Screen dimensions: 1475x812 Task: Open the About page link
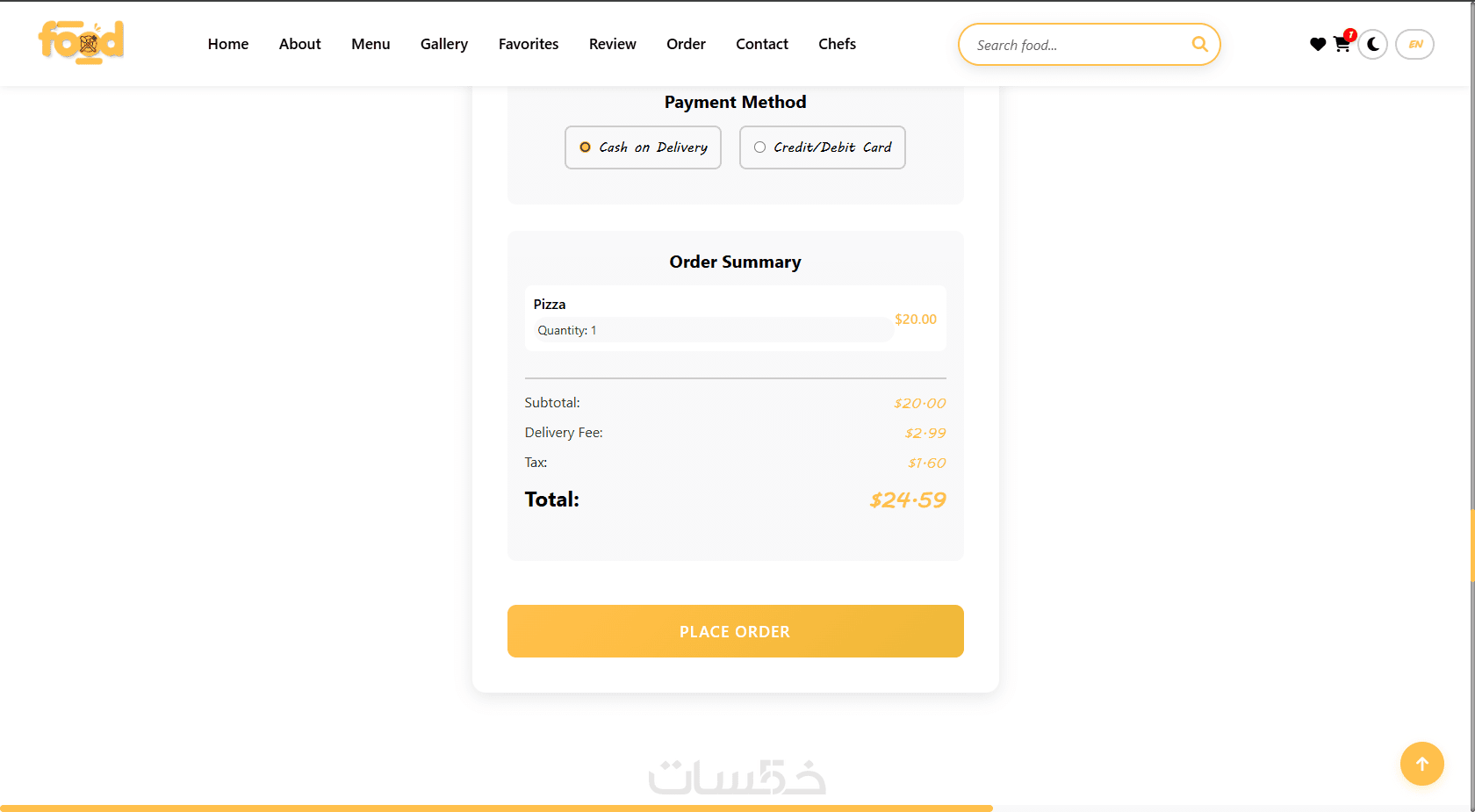pyautogui.click(x=299, y=44)
